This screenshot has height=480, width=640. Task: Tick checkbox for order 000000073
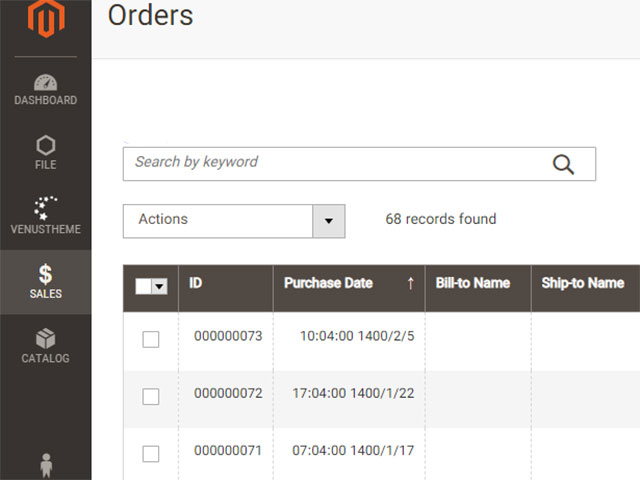(x=151, y=339)
